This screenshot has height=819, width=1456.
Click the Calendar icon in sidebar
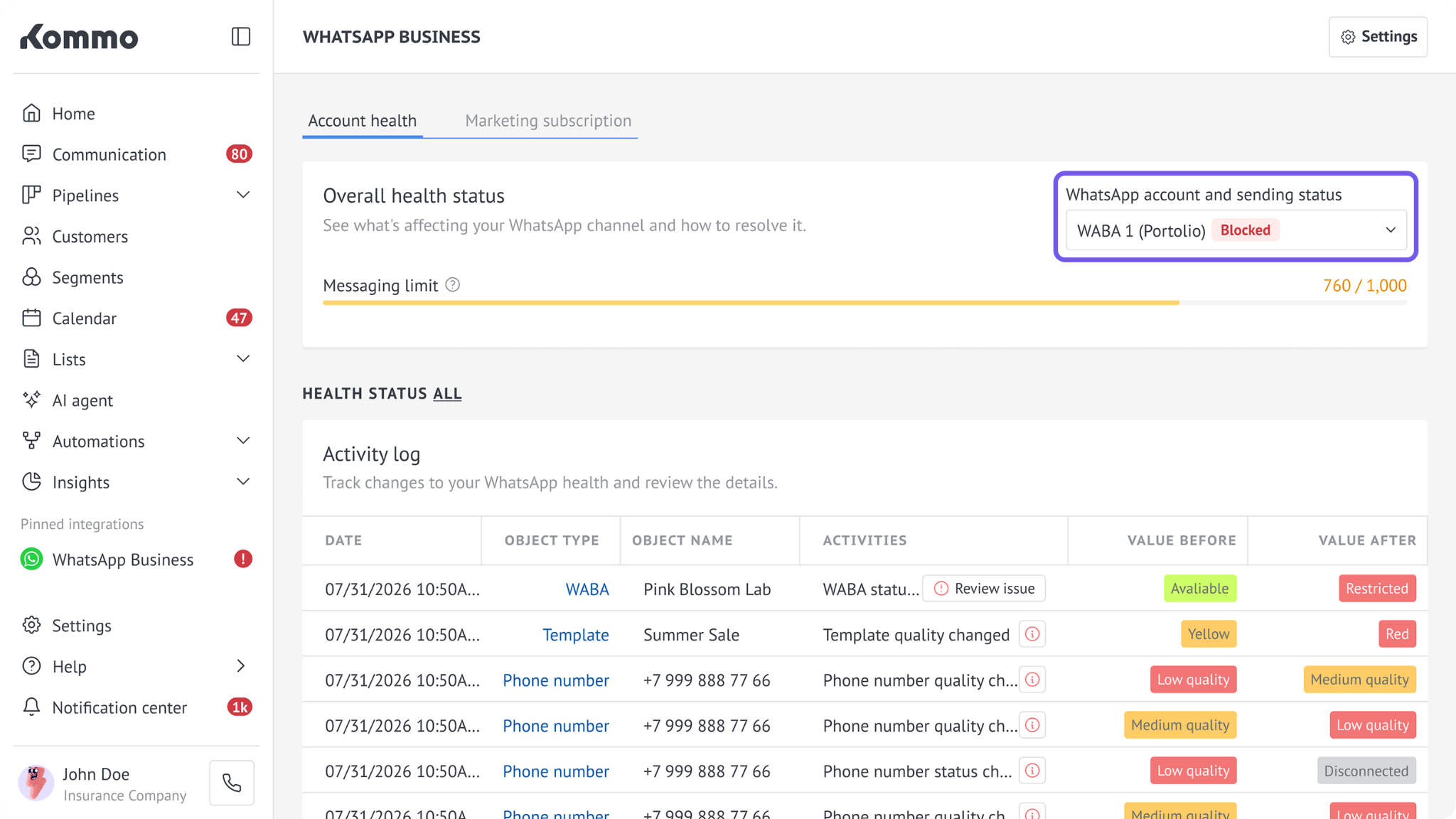tap(31, 318)
